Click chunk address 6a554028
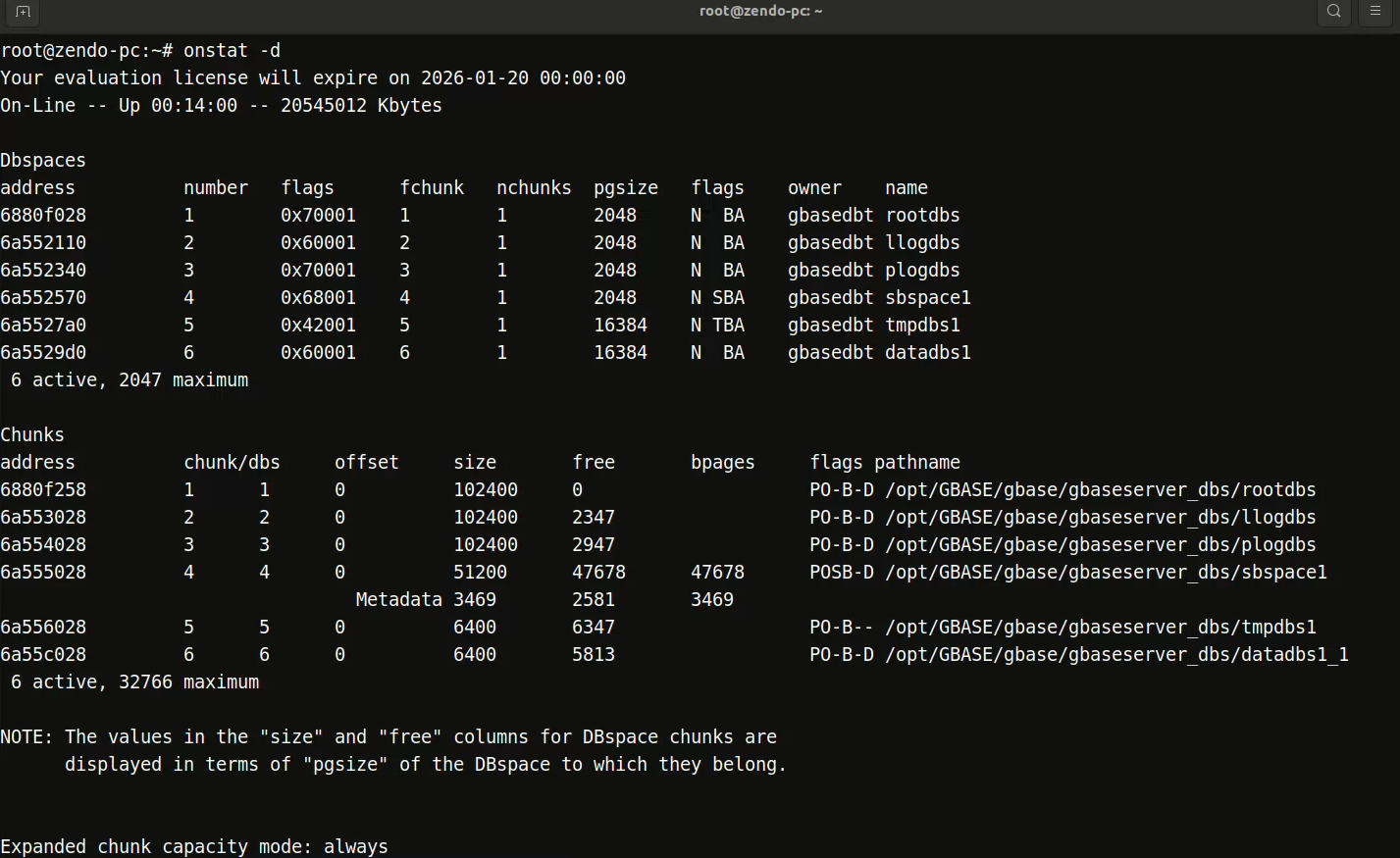Viewport: 1400px width, 858px height. point(43,545)
